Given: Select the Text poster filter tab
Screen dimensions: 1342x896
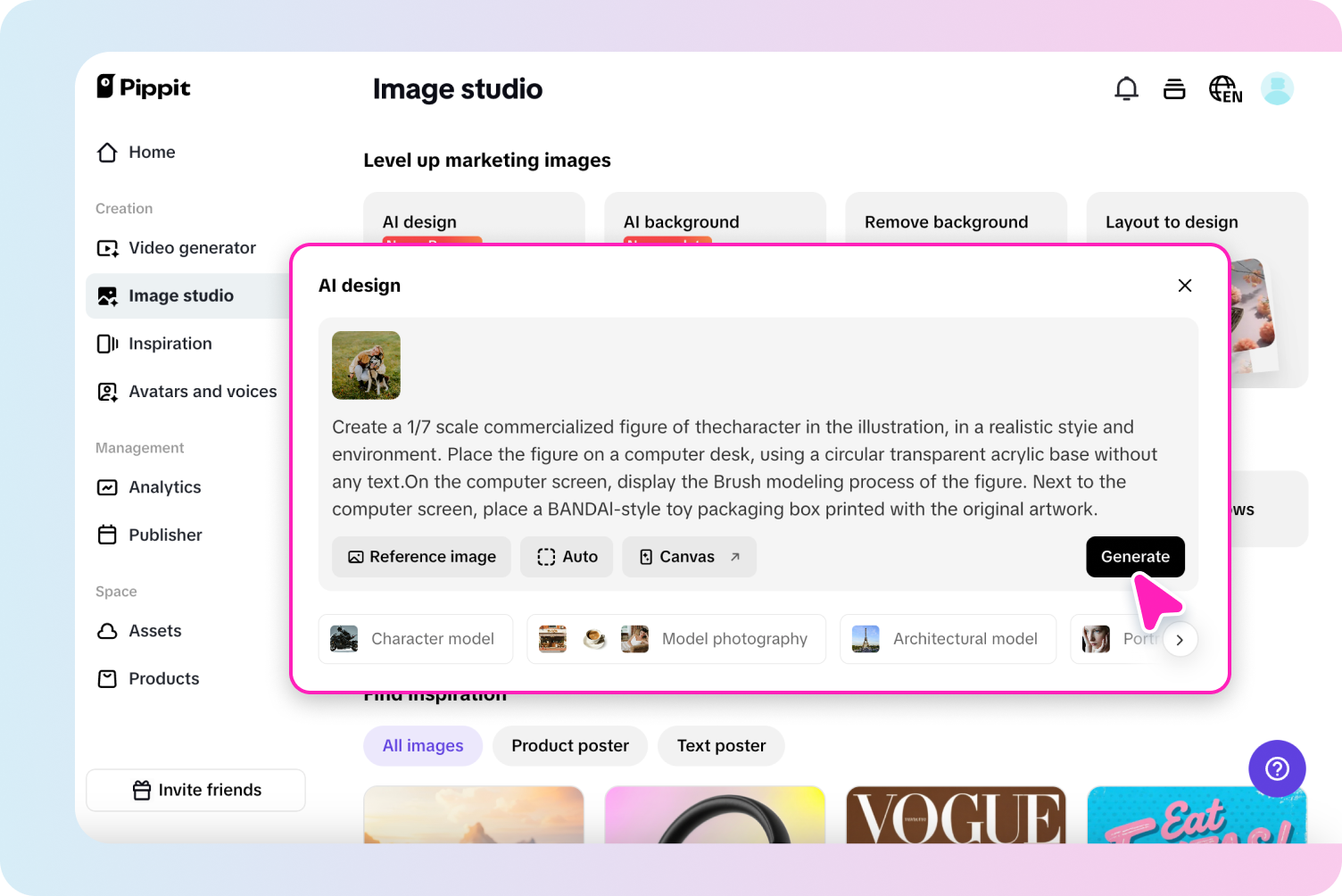Looking at the screenshot, I should click(x=721, y=746).
